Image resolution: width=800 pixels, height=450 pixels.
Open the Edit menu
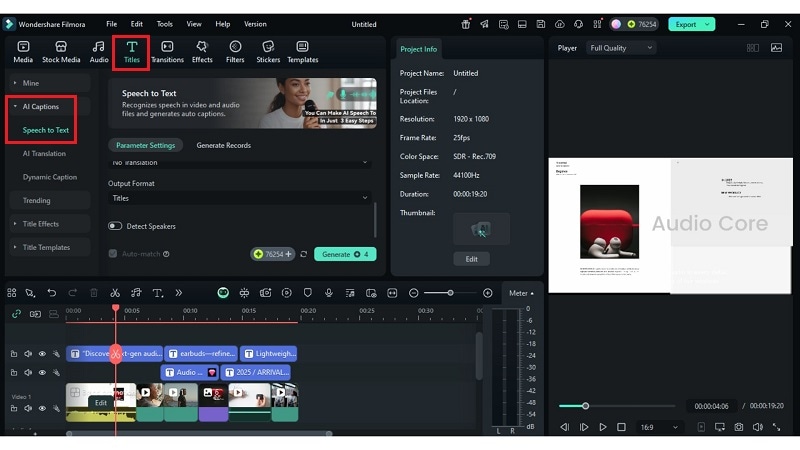pos(136,24)
